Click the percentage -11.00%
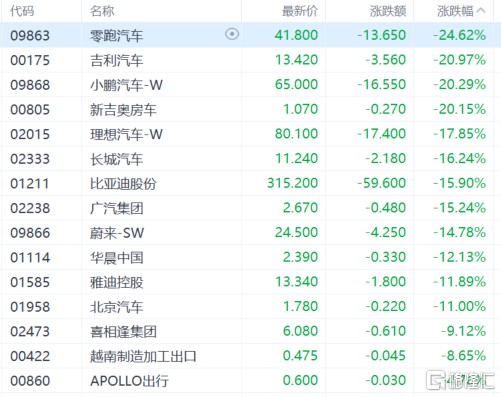This screenshot has width=501, height=397. click(x=459, y=306)
